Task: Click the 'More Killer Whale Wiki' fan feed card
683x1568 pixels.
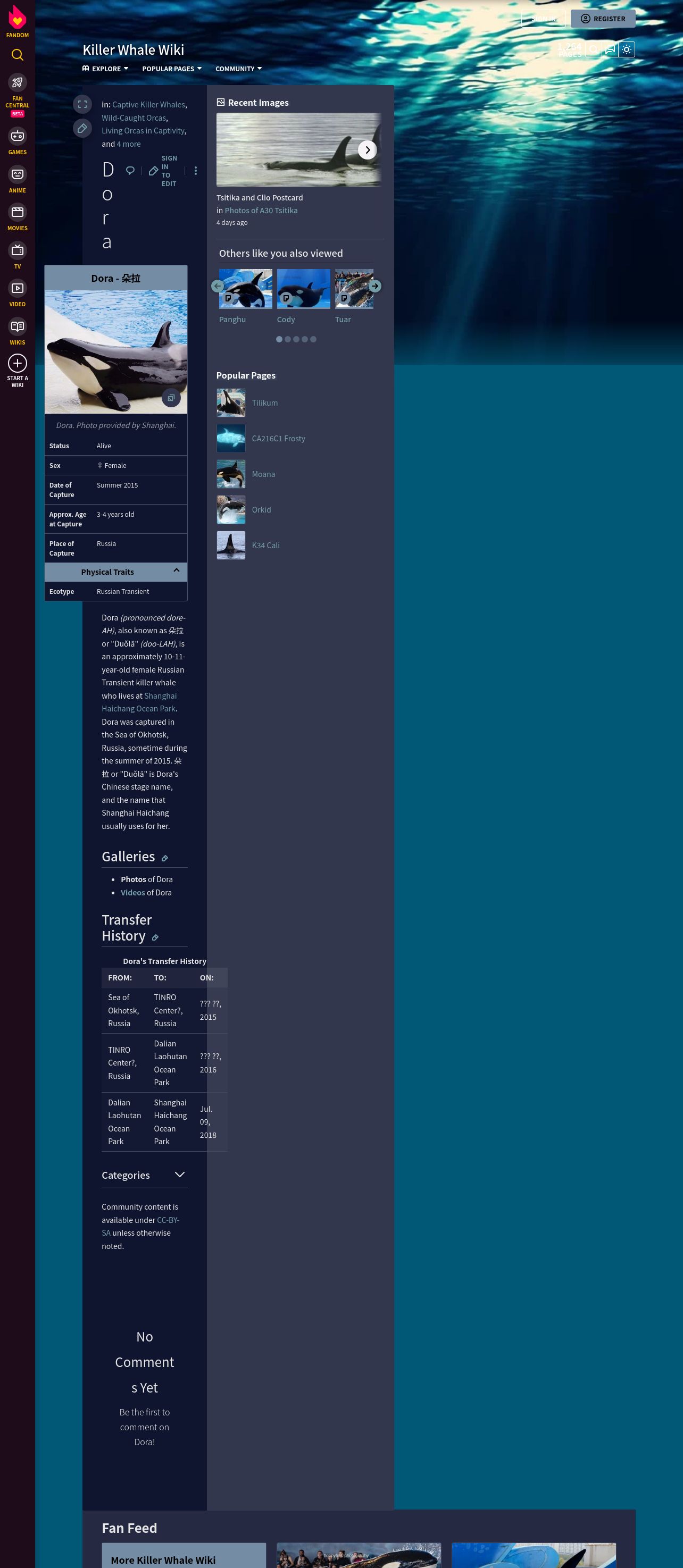Action: 184,1555
